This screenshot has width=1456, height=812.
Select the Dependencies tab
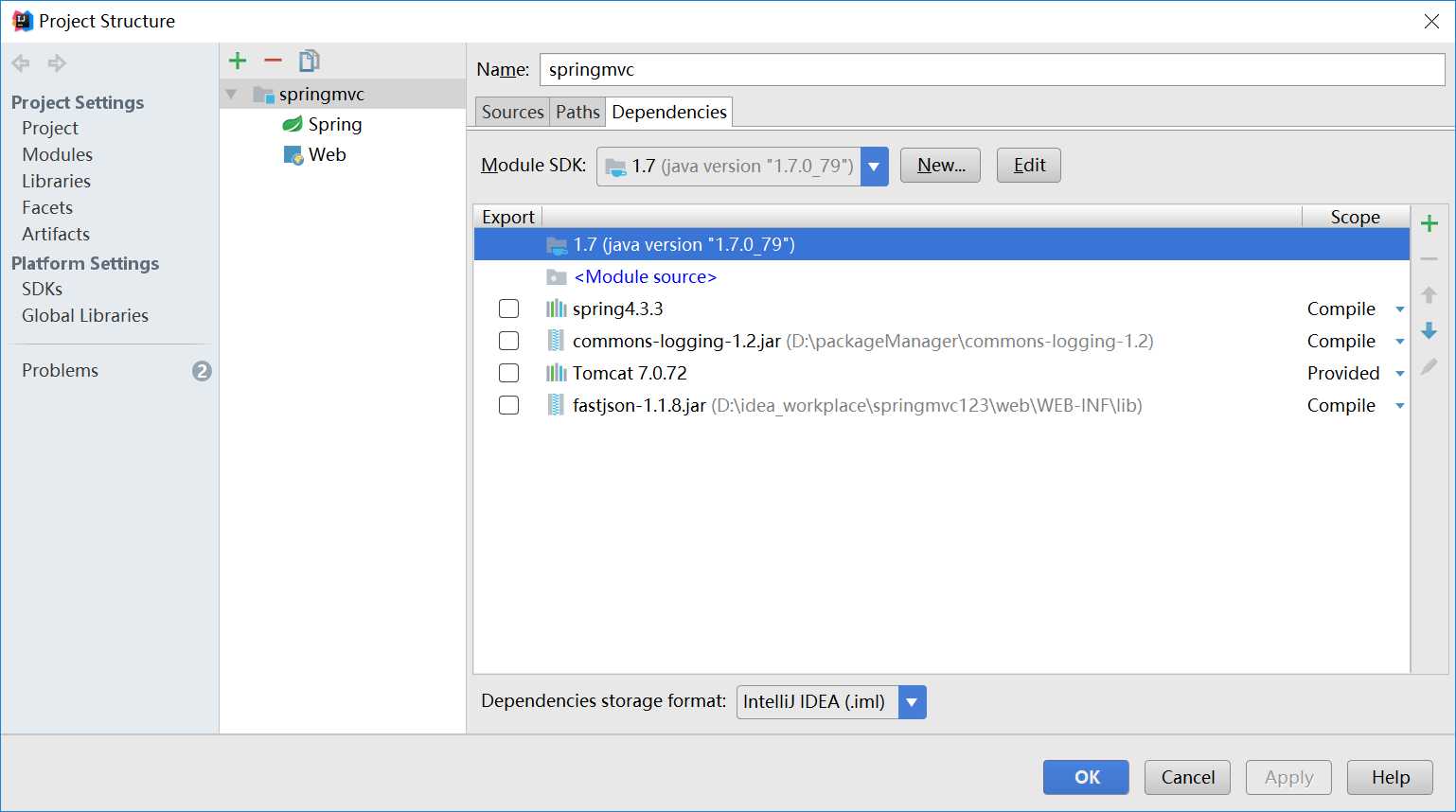pos(669,112)
